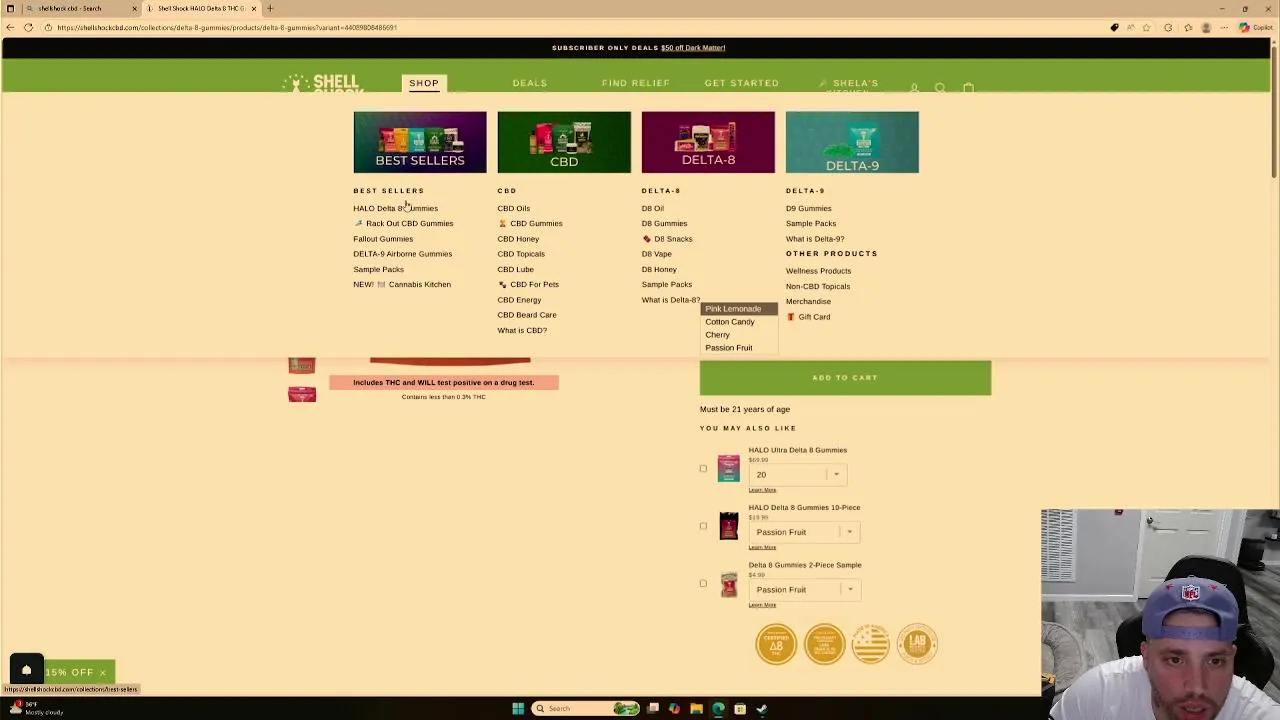Open Task View from the taskbar
Screen dimensions: 1280x720
click(653, 709)
